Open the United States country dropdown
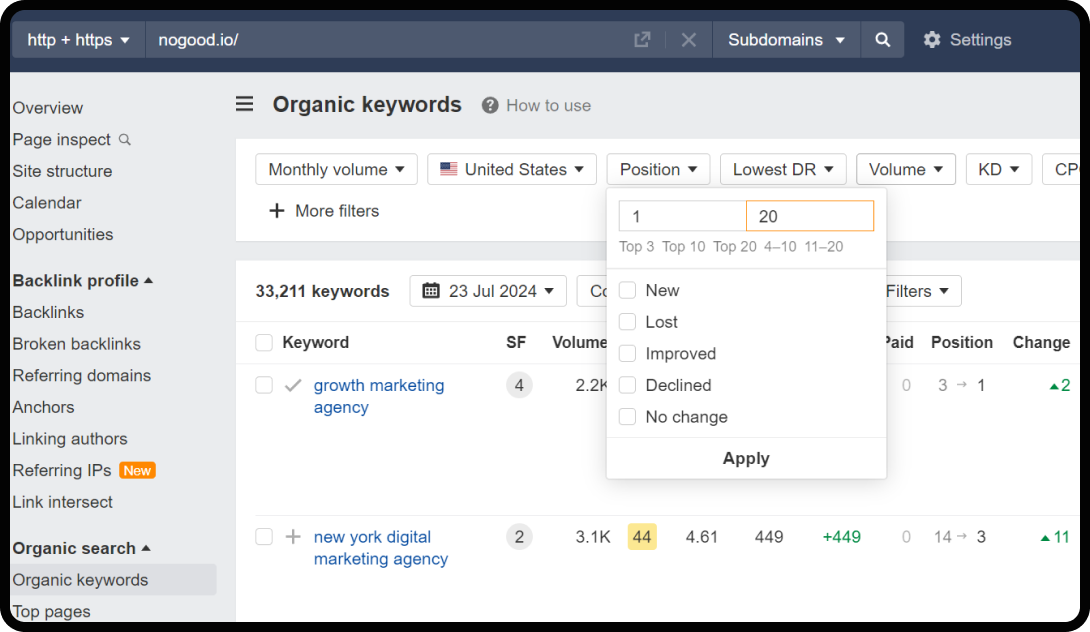 pyautogui.click(x=511, y=169)
